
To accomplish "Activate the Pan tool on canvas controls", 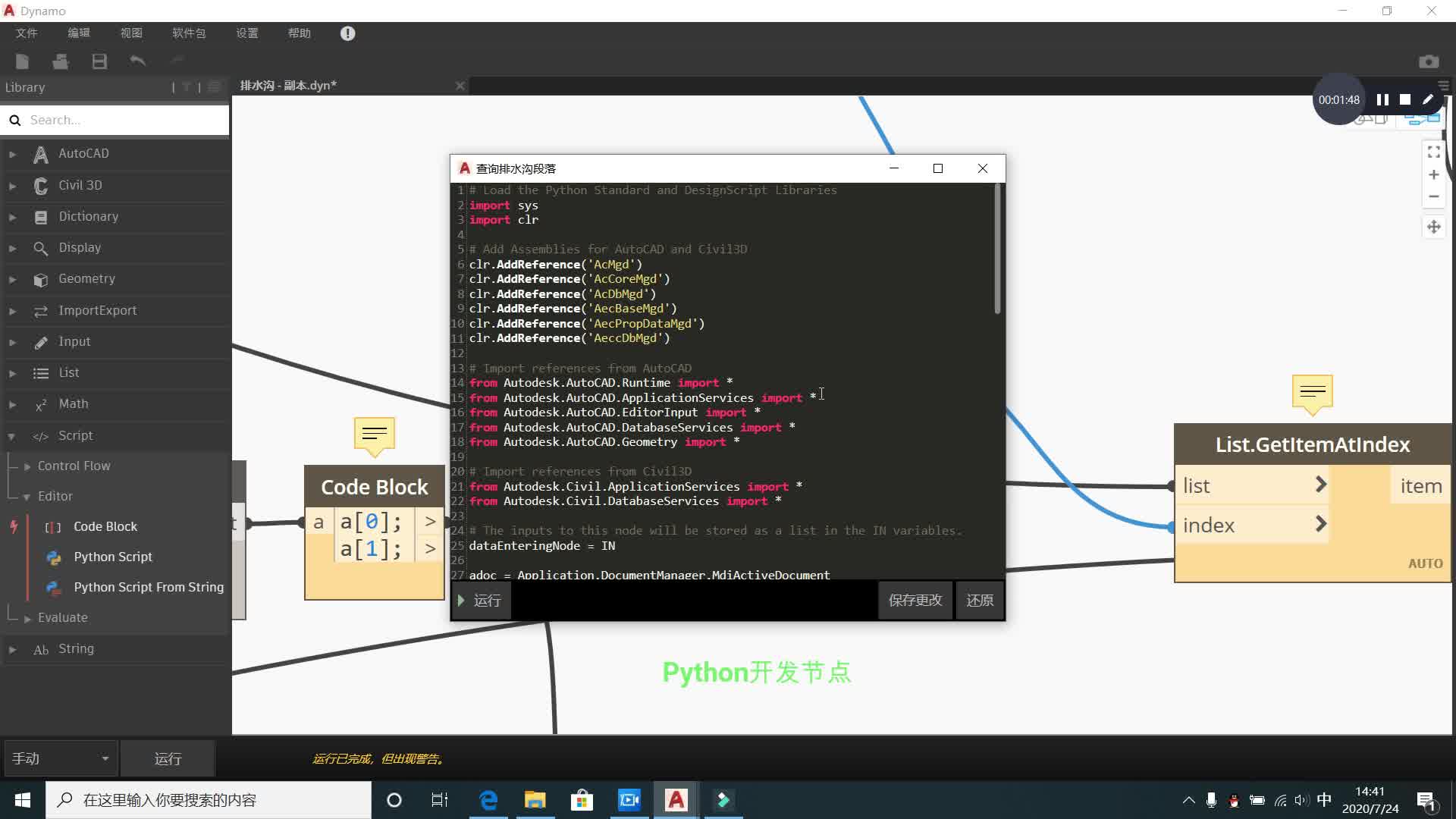I will coord(1433,227).
